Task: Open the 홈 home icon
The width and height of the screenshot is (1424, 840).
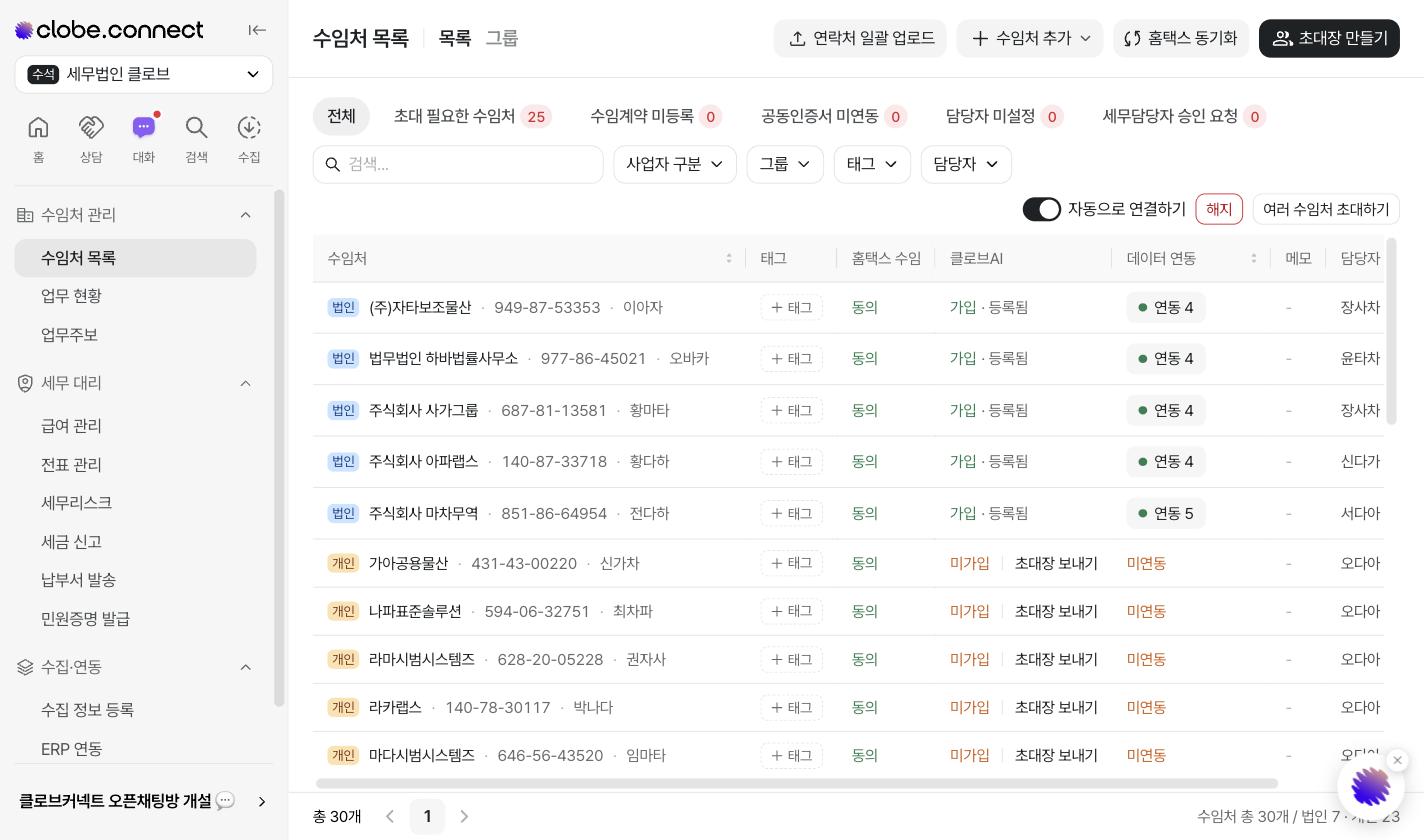Action: point(38,138)
